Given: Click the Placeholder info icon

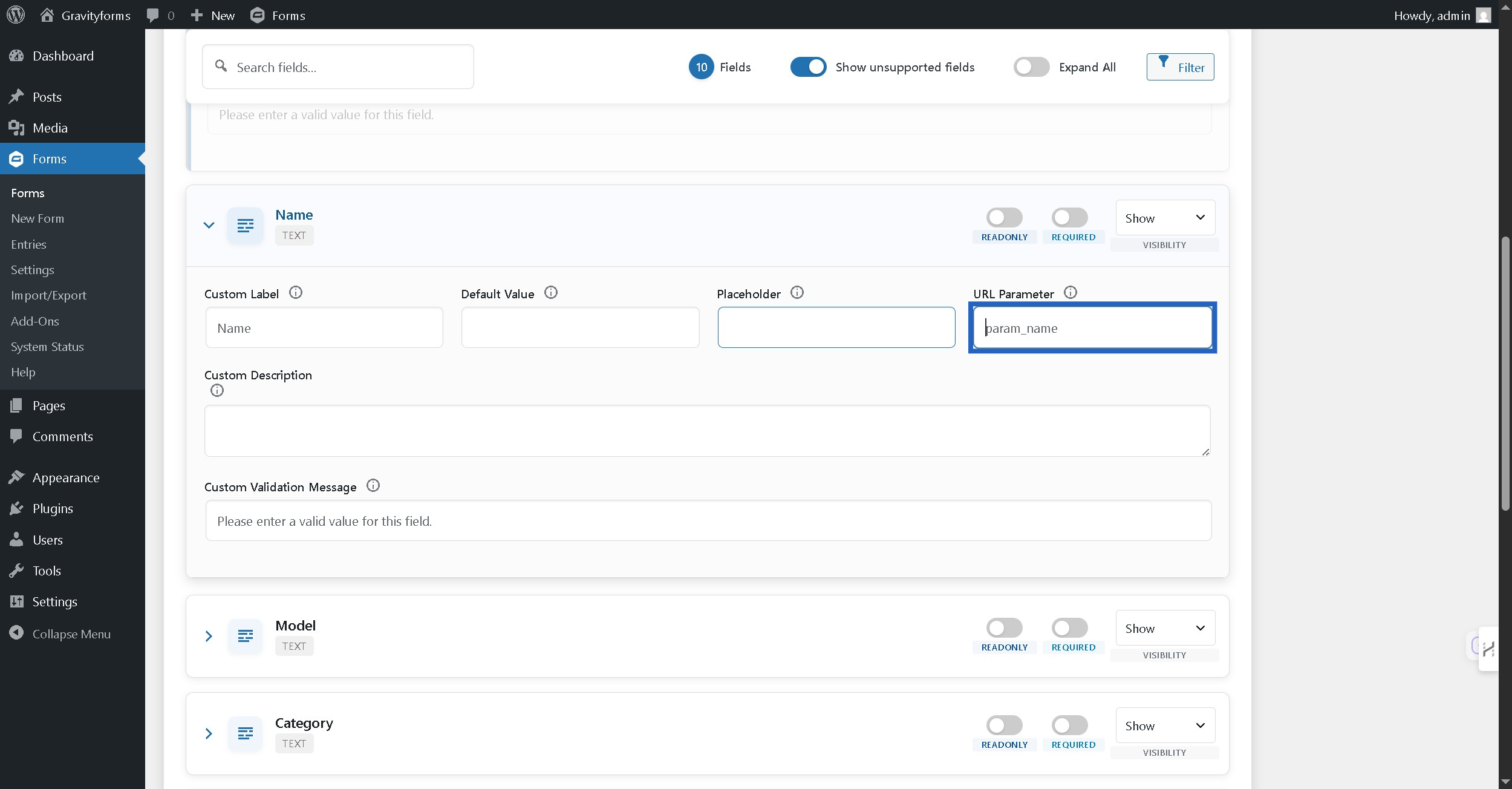Looking at the screenshot, I should pos(797,293).
